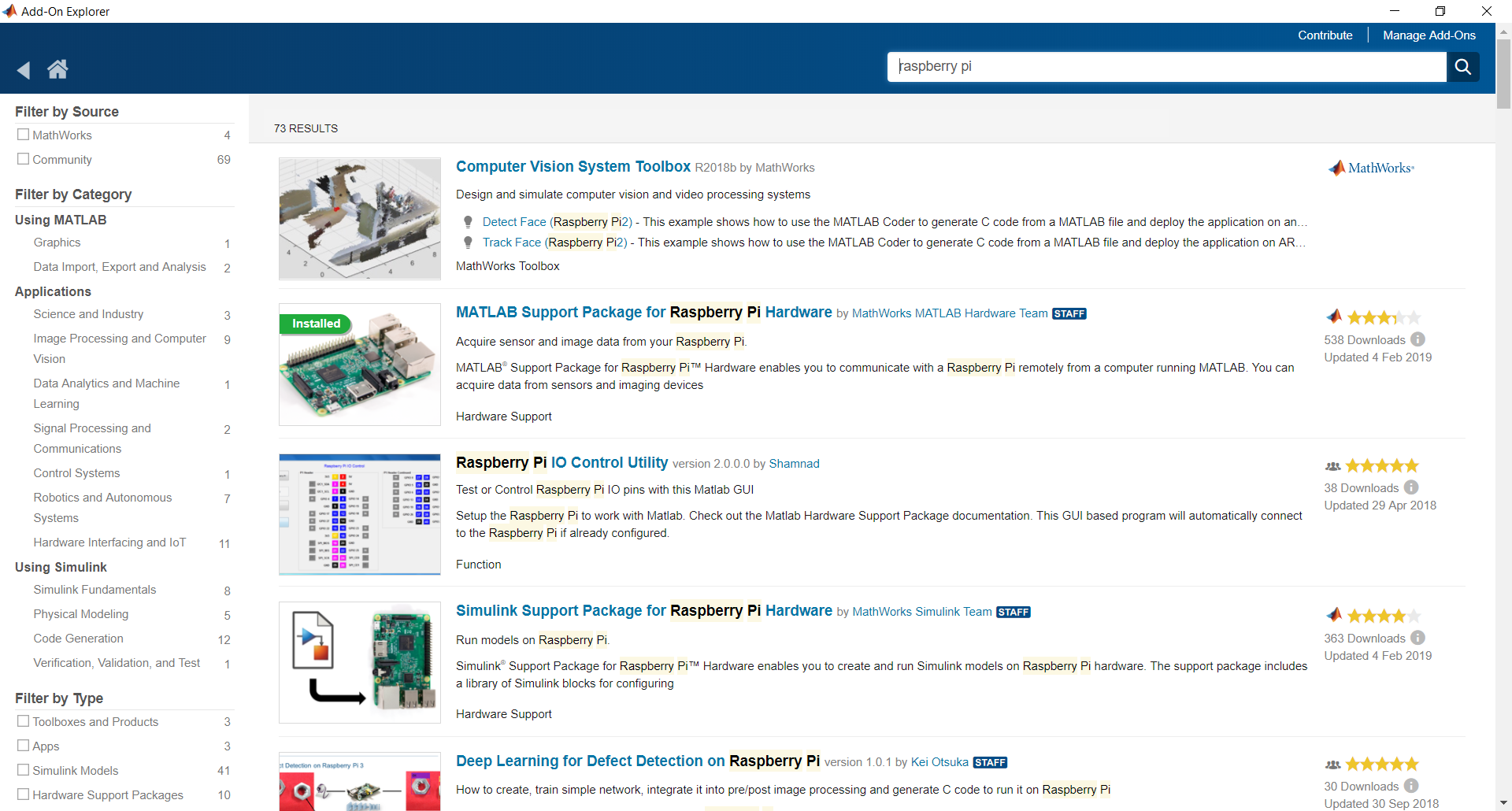
Task: Open the Detect Face example link
Action: 558,222
